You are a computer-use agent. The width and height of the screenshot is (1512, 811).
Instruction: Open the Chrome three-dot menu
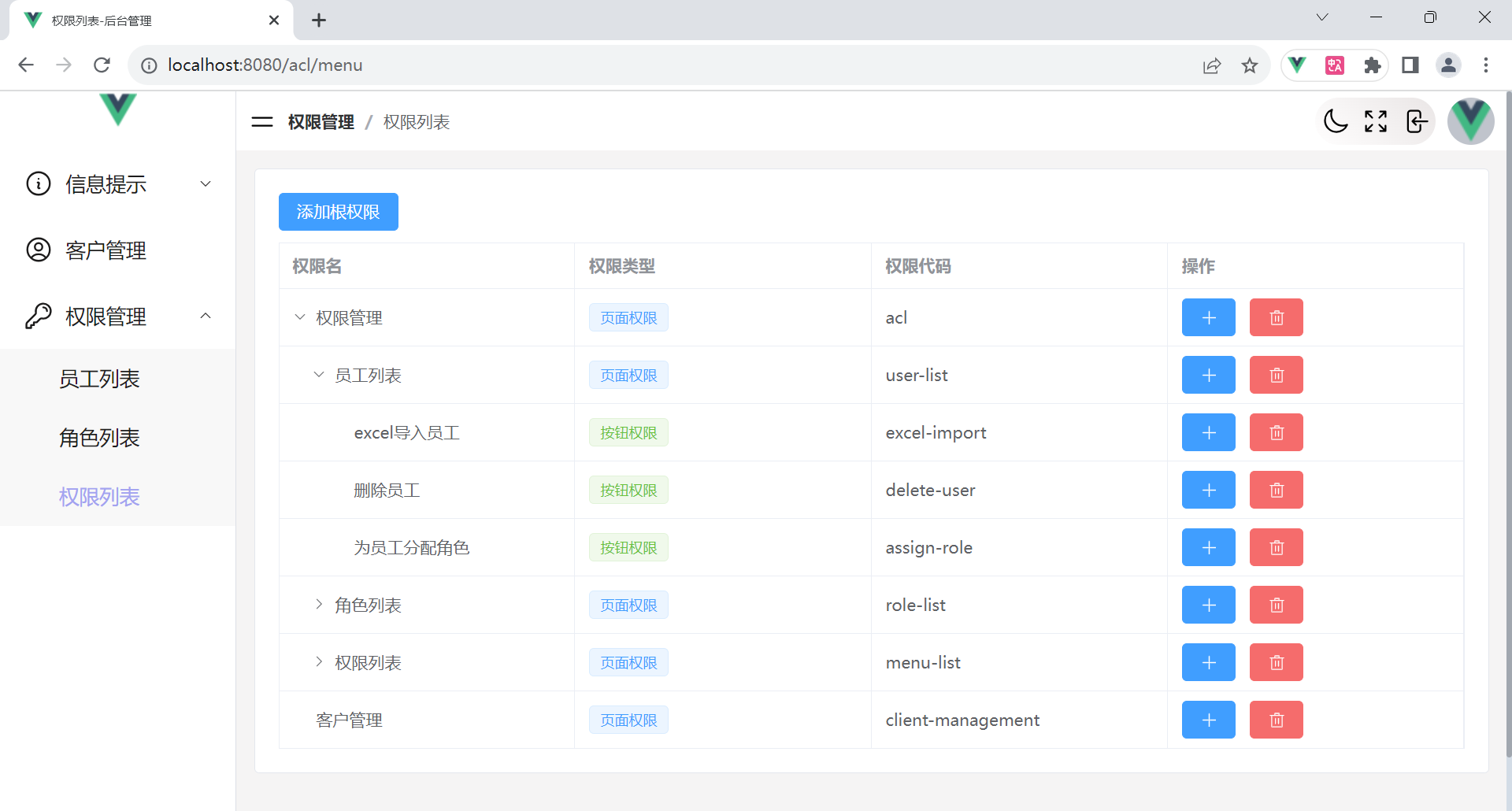click(1486, 65)
